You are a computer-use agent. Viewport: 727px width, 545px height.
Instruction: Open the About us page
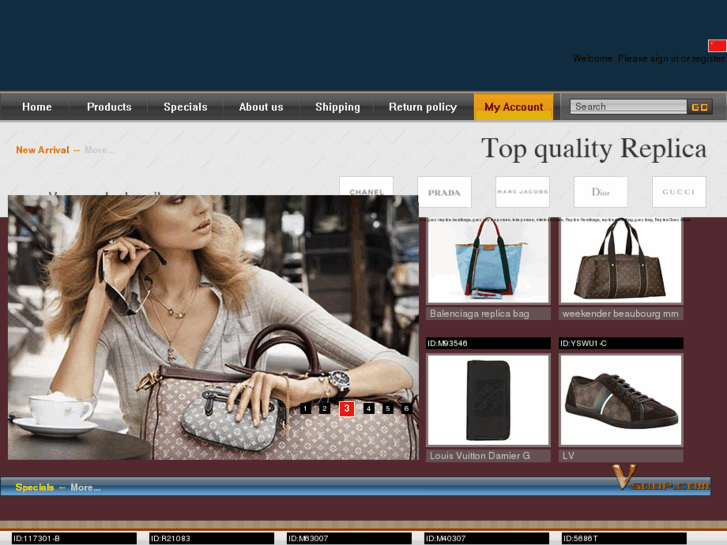261,107
